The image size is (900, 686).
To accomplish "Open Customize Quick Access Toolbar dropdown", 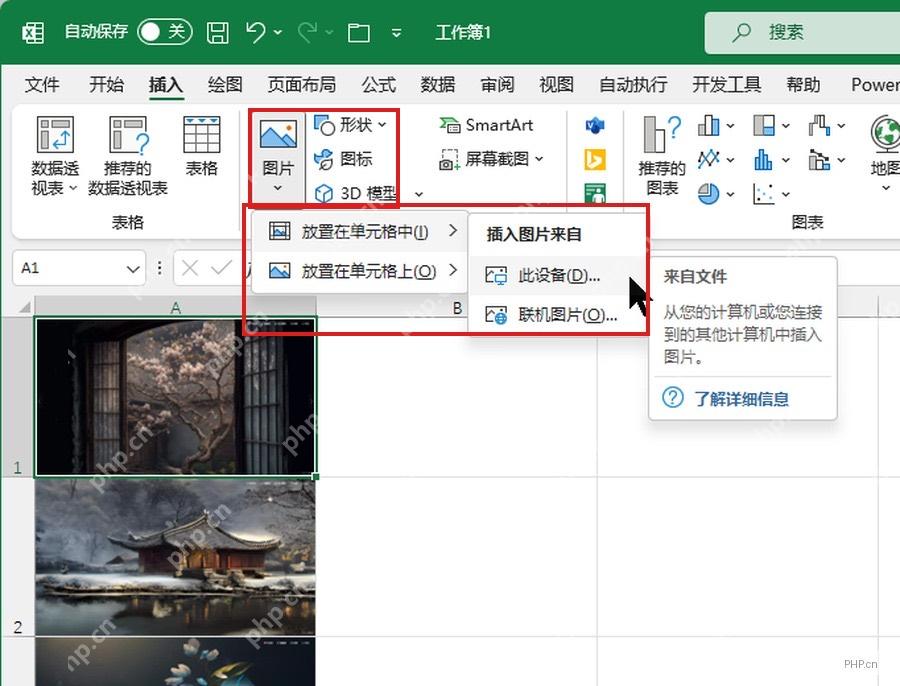I will point(396,33).
